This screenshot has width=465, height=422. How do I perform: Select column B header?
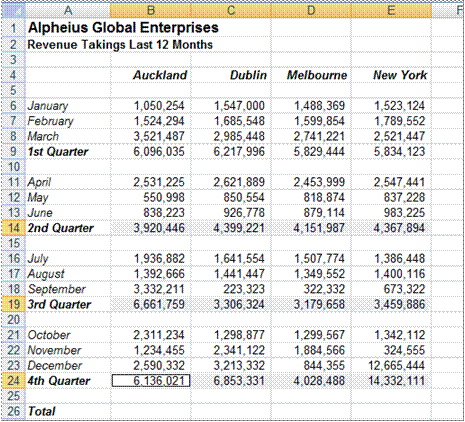click(x=151, y=11)
